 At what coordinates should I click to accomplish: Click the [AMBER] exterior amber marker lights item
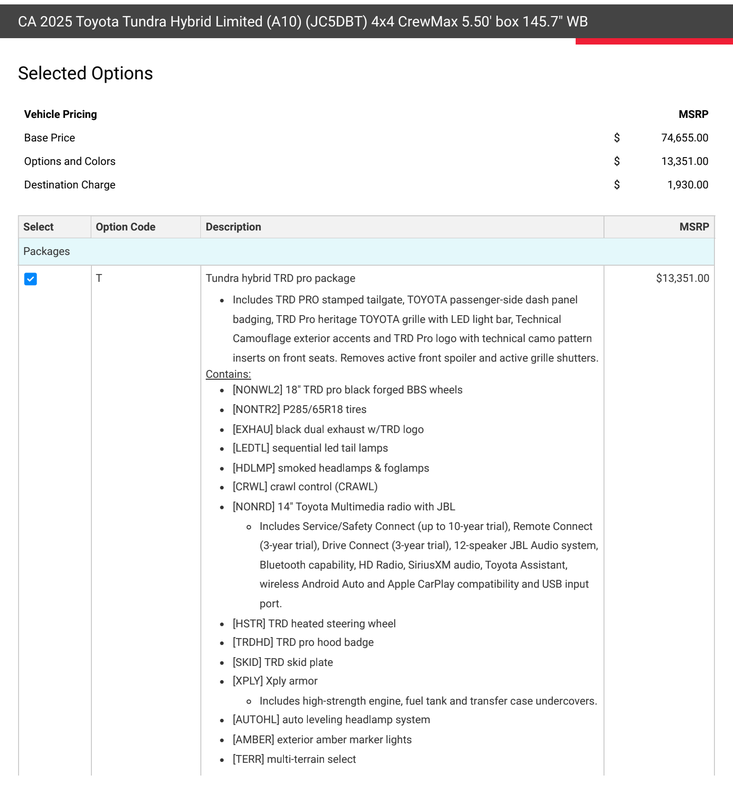[322, 740]
